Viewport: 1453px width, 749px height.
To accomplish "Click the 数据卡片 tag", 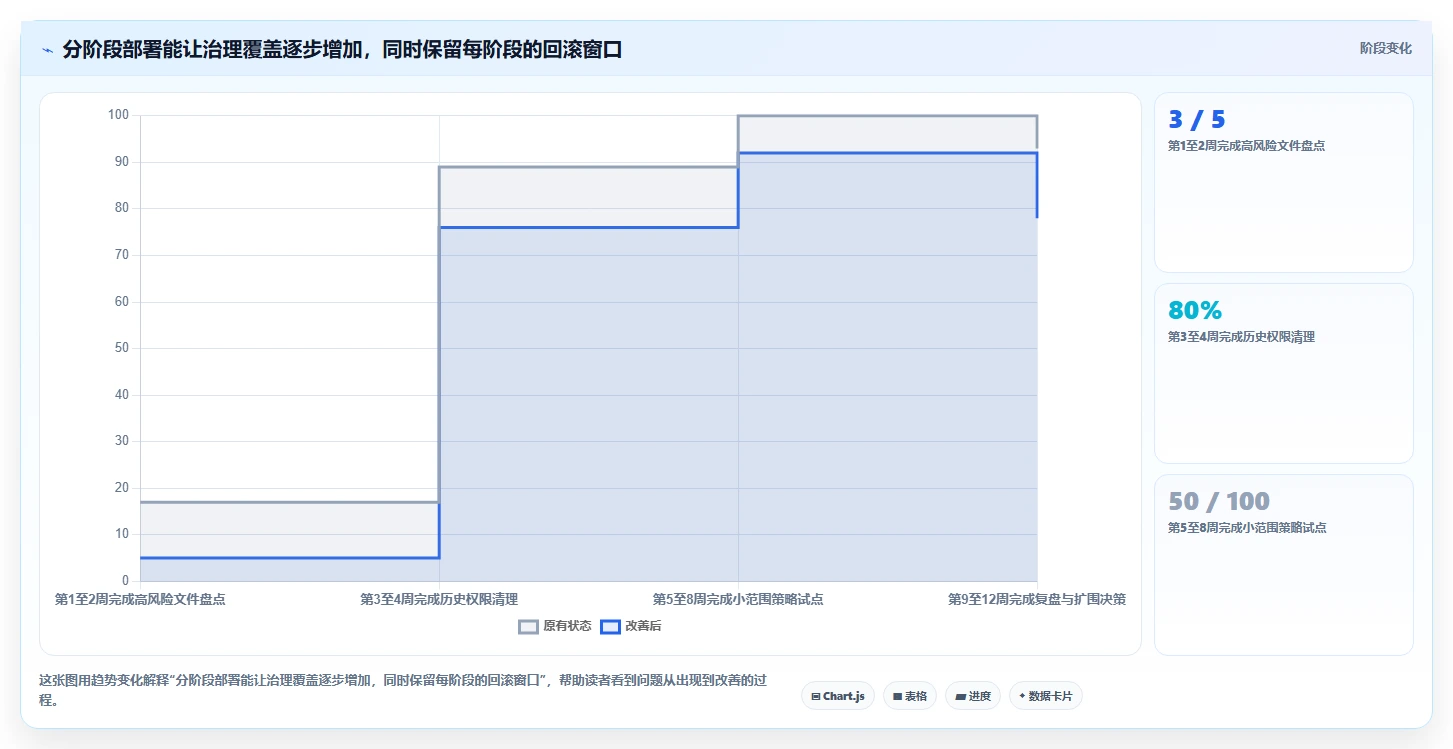I will (x=1045, y=696).
